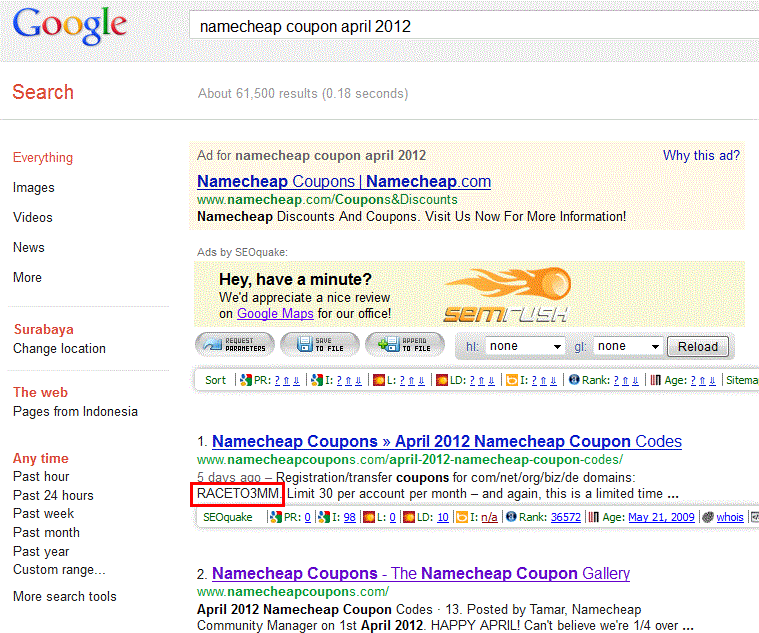The image size is (759, 633).
Task: Click Bing index icon in Sort bar
Action: coord(512,380)
